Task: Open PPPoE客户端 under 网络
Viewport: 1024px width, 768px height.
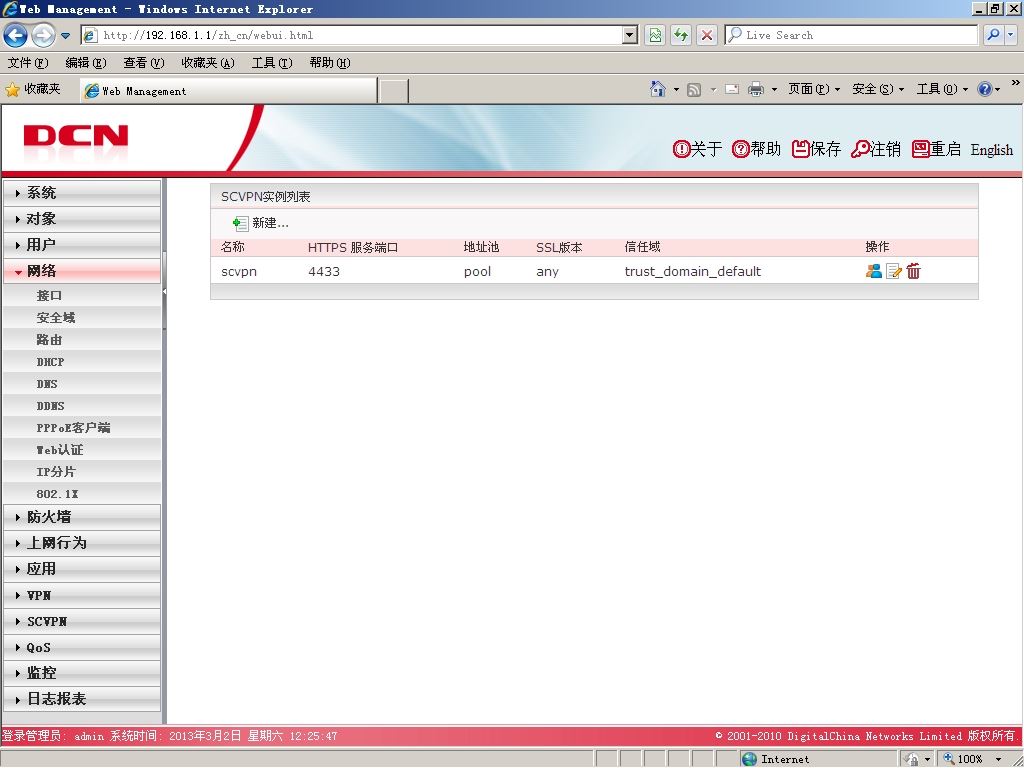Action: [x=82, y=428]
